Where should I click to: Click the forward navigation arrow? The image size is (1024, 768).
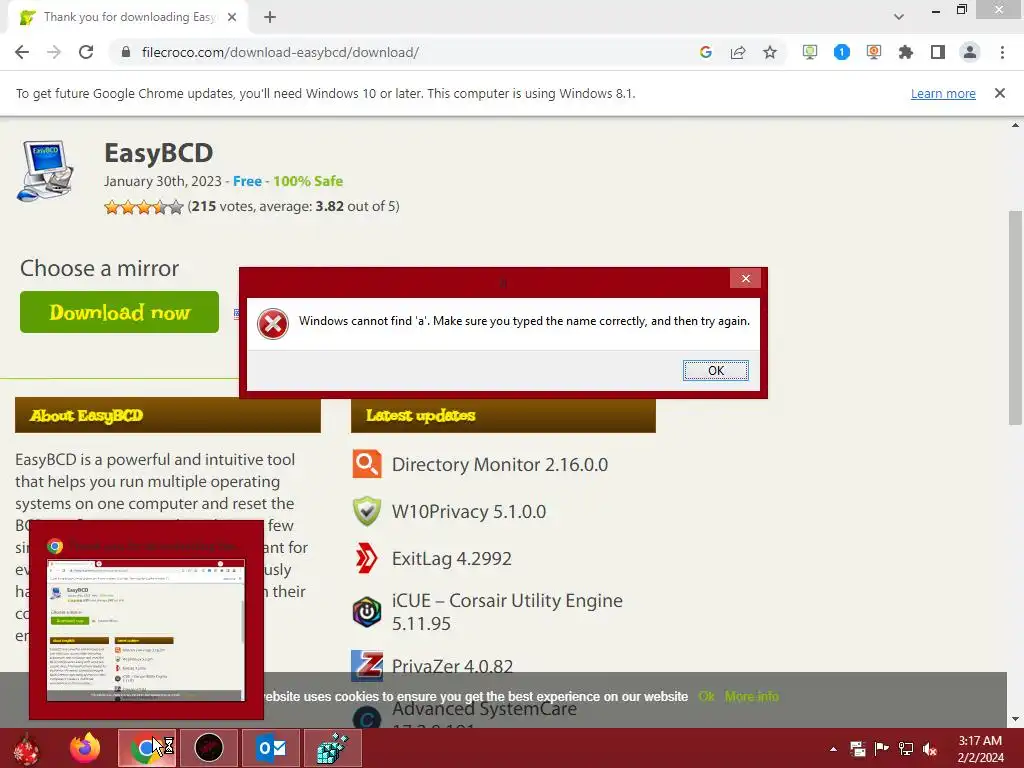tap(54, 52)
